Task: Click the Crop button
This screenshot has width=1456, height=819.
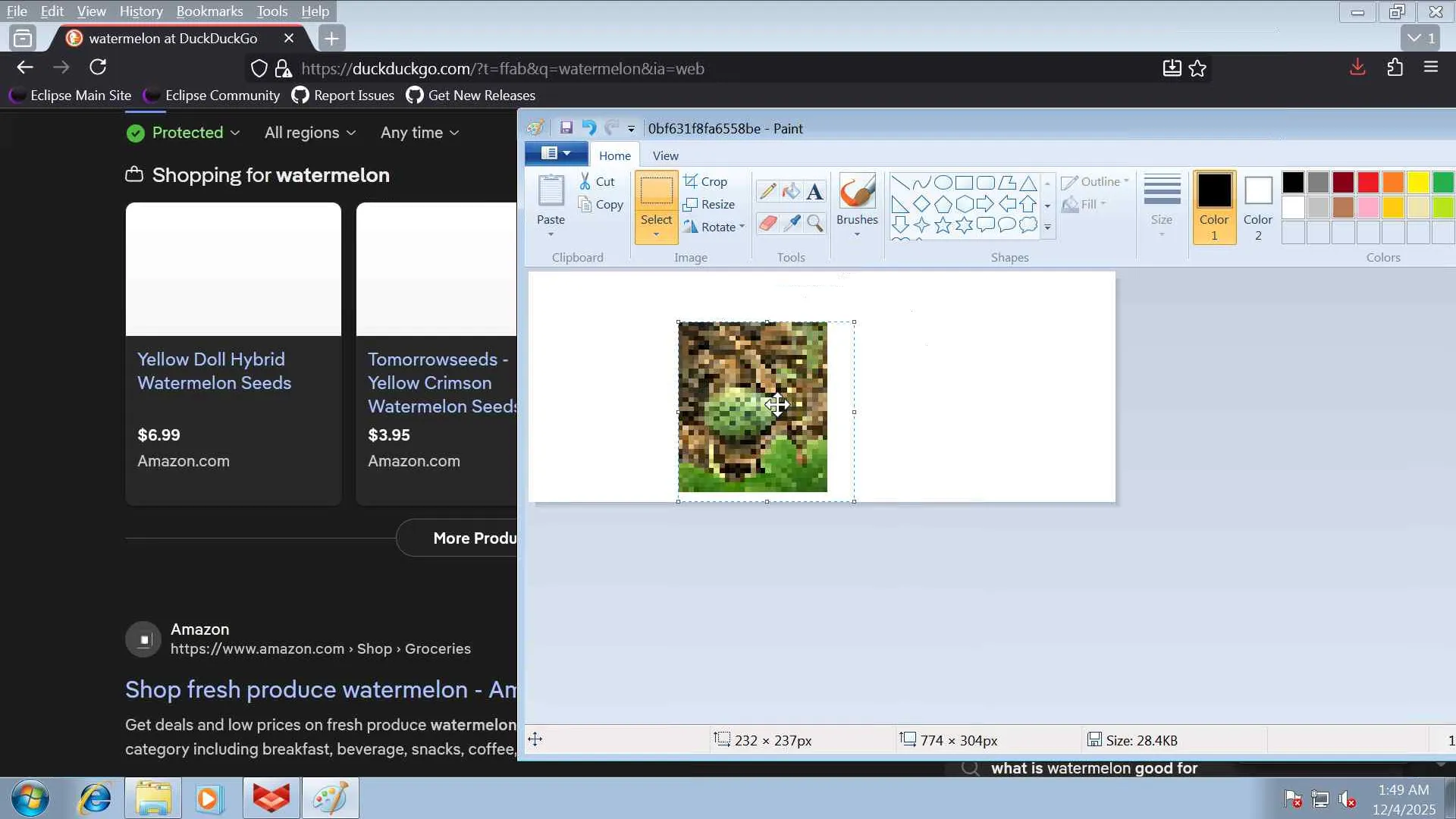Action: pyautogui.click(x=705, y=181)
